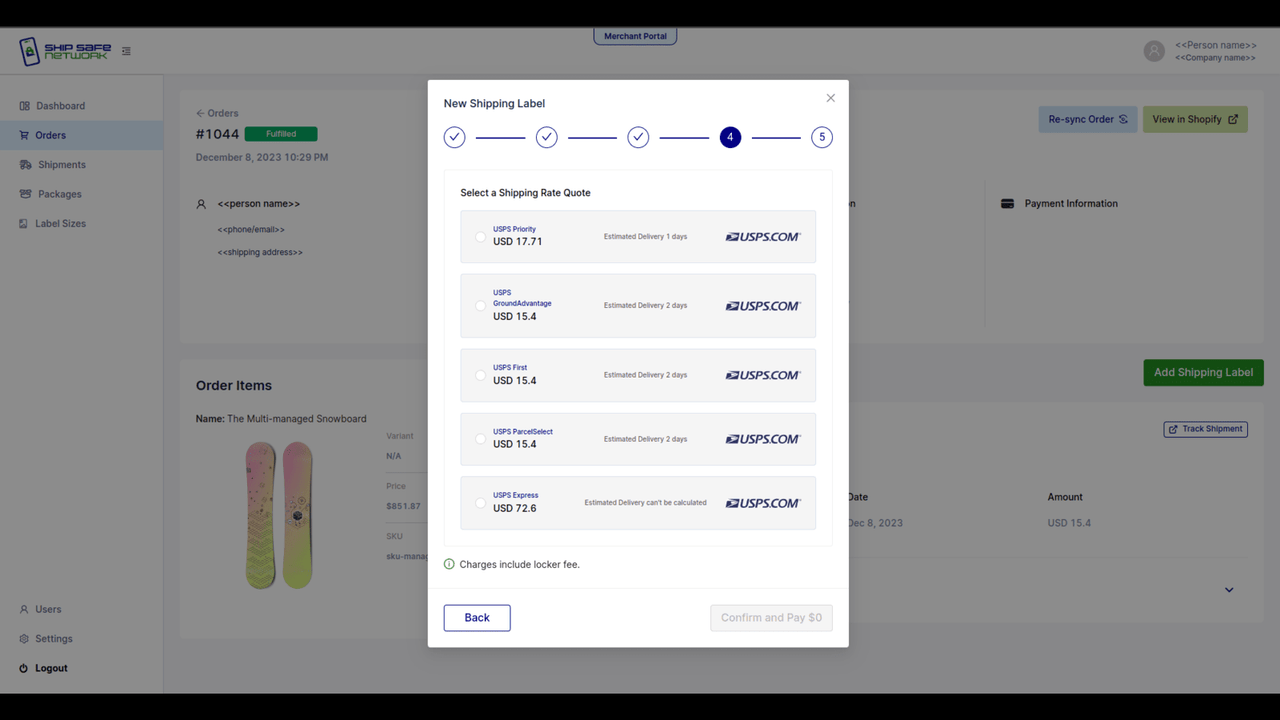Select the USPS GroundAdvantage rate radio button
Screen dimensions: 1280x720
(x=480, y=306)
